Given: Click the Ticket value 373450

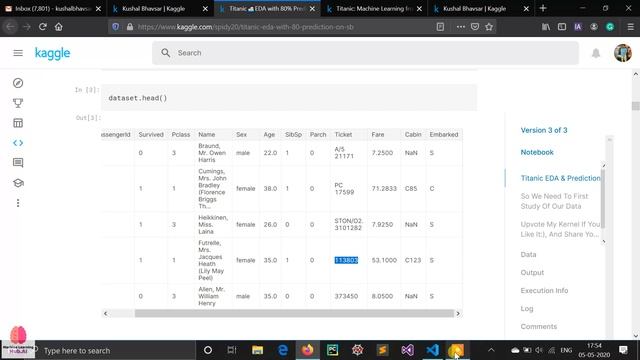Looking at the screenshot, I should coord(346,296).
